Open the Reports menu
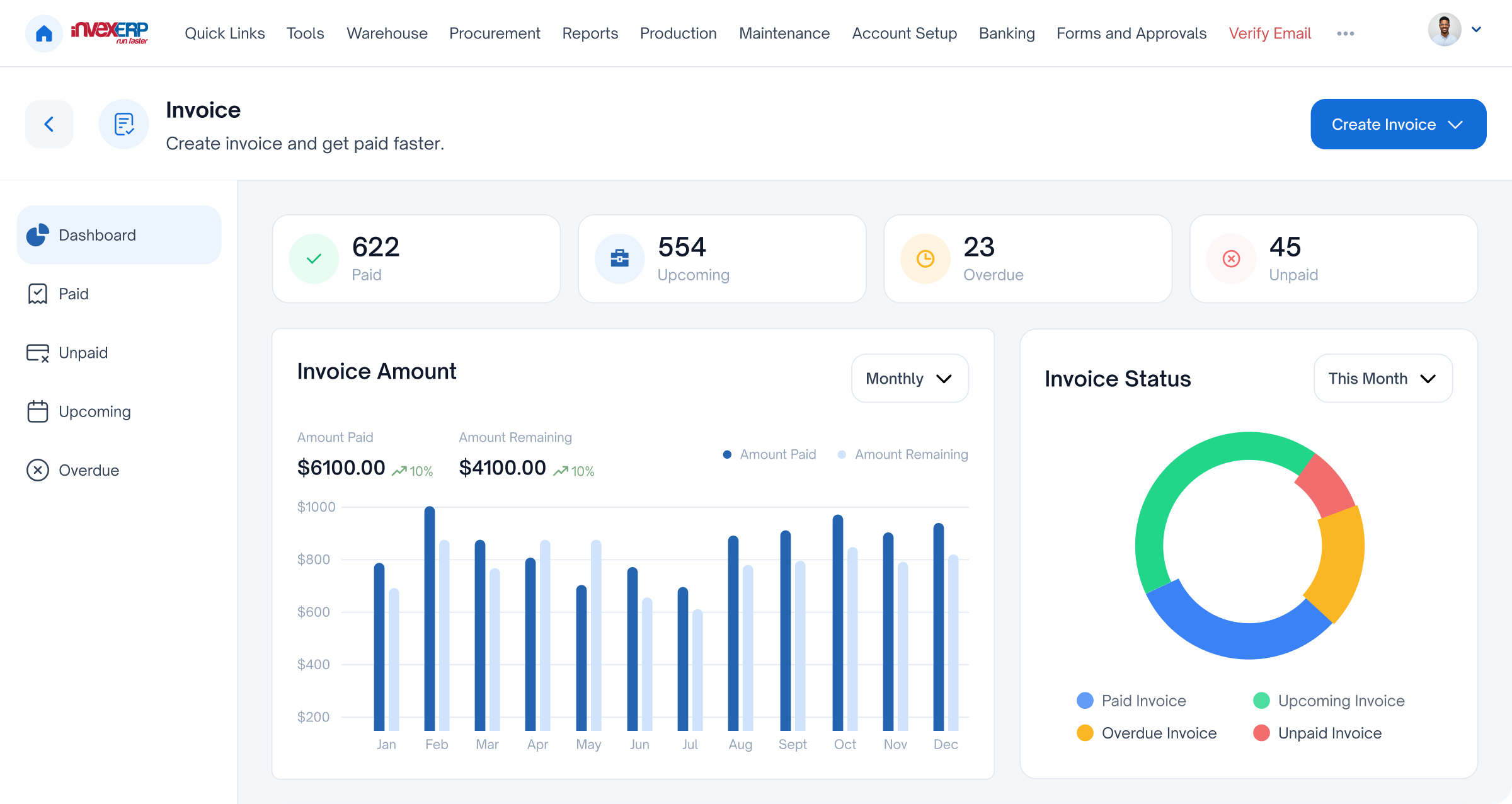The width and height of the screenshot is (1512, 804). pyautogui.click(x=590, y=33)
